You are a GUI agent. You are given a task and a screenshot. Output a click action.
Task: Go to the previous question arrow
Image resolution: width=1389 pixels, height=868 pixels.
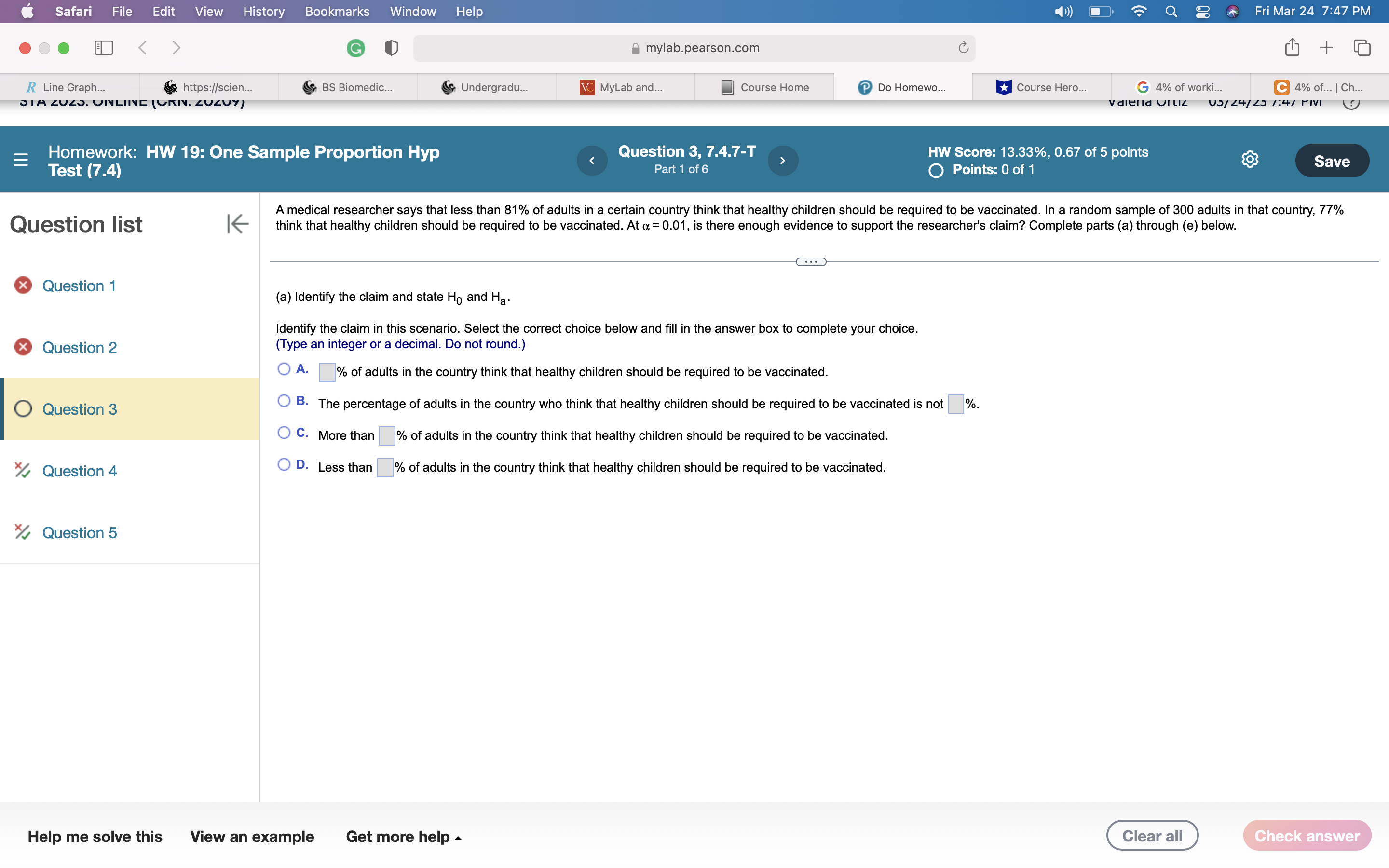coord(592,161)
